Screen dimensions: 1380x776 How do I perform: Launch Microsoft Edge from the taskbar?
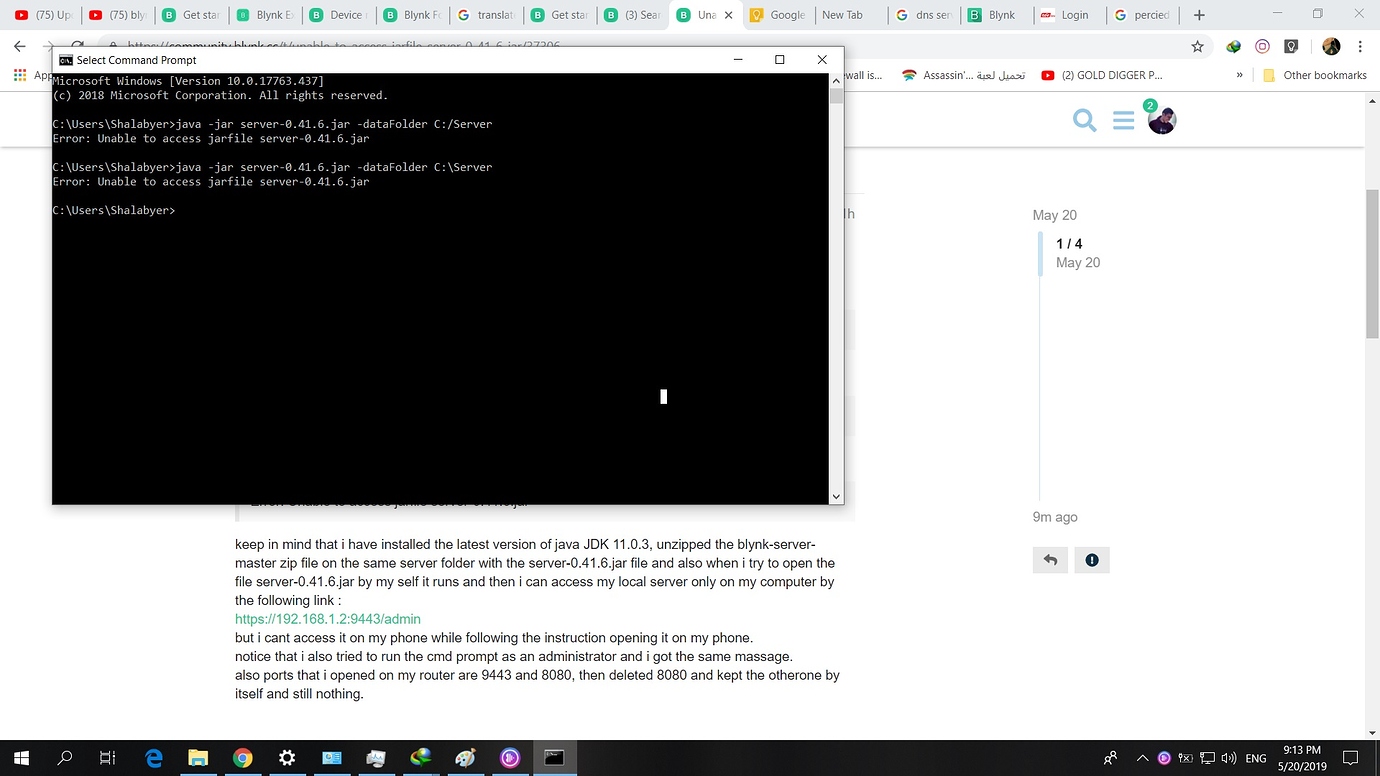tap(154, 758)
